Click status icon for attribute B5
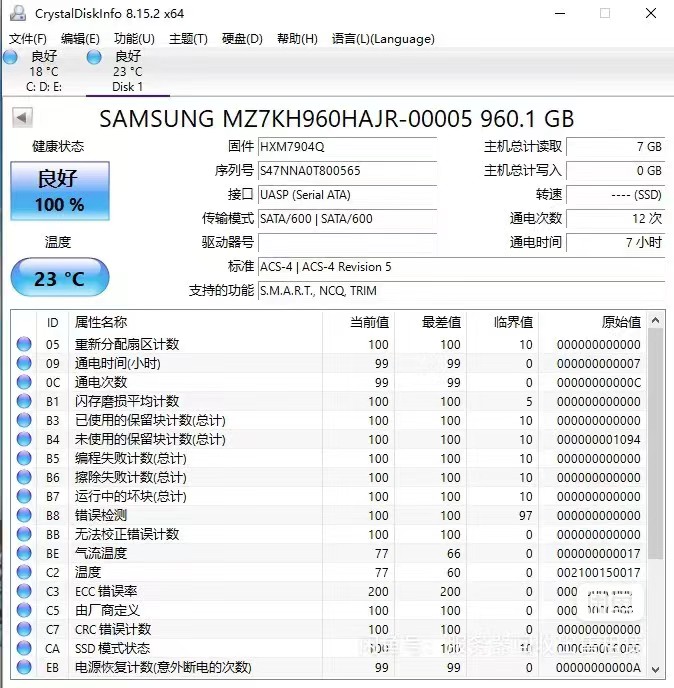The width and height of the screenshot is (674, 688). click(24, 458)
